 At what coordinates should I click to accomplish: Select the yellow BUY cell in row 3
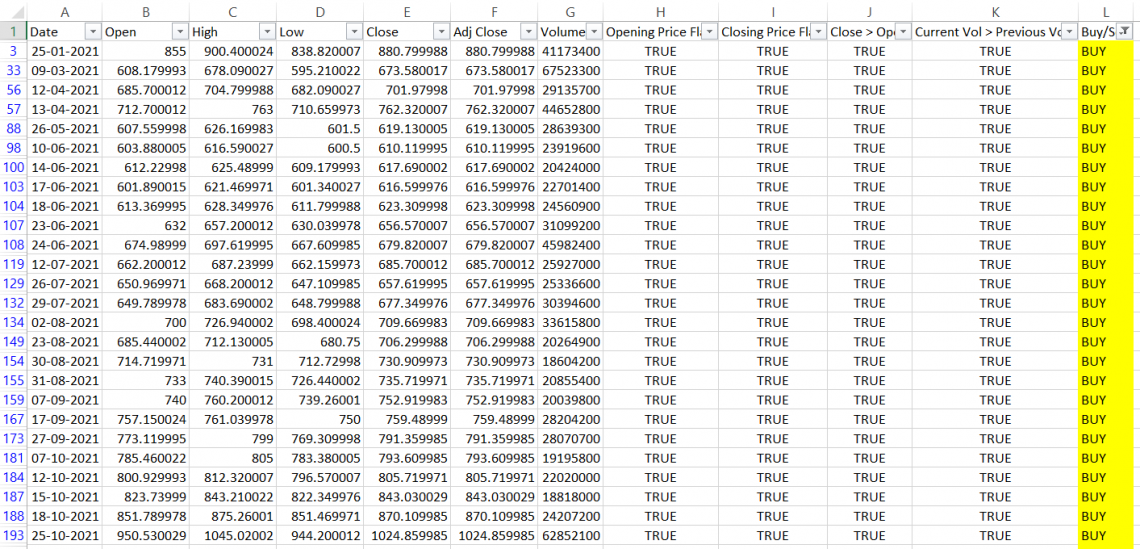(x=1105, y=51)
